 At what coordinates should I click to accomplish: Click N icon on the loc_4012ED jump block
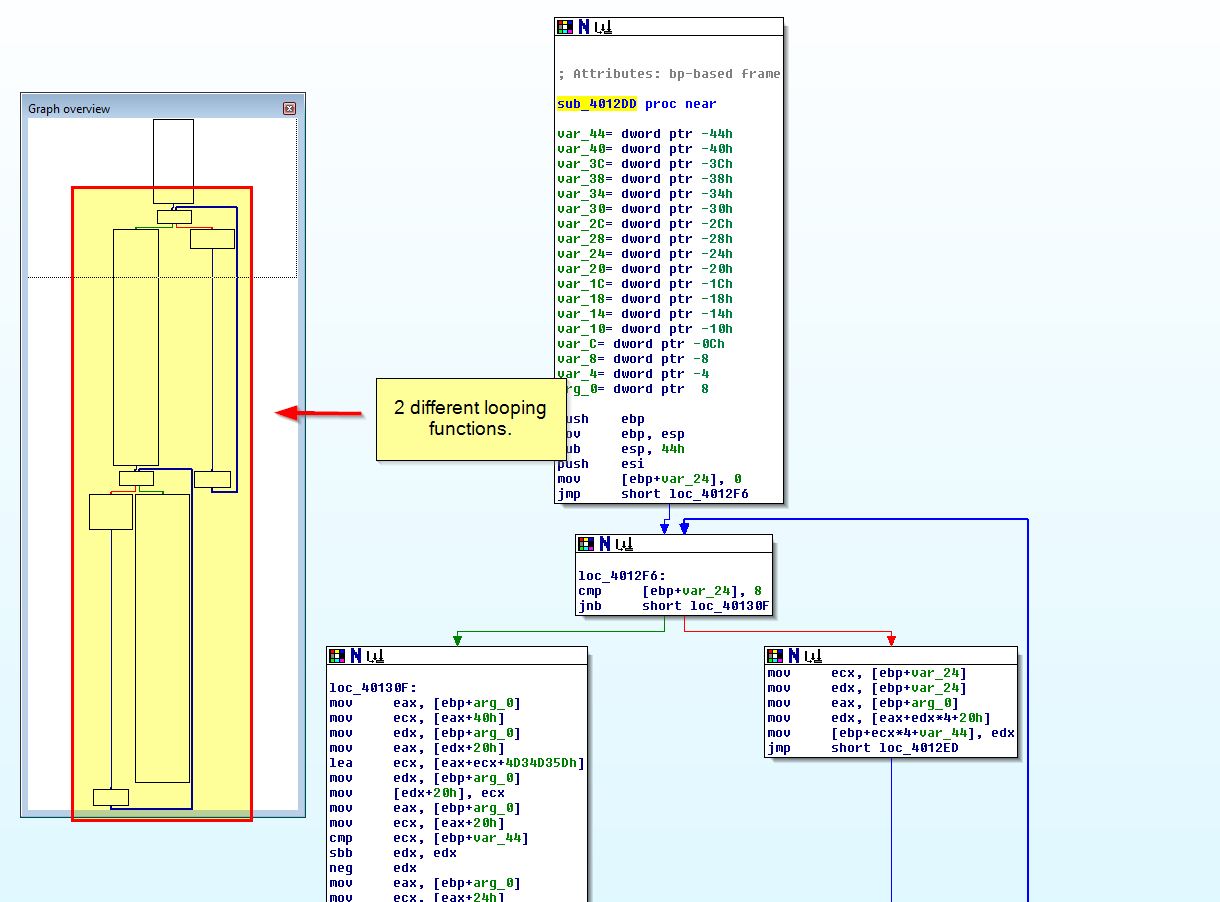click(794, 656)
